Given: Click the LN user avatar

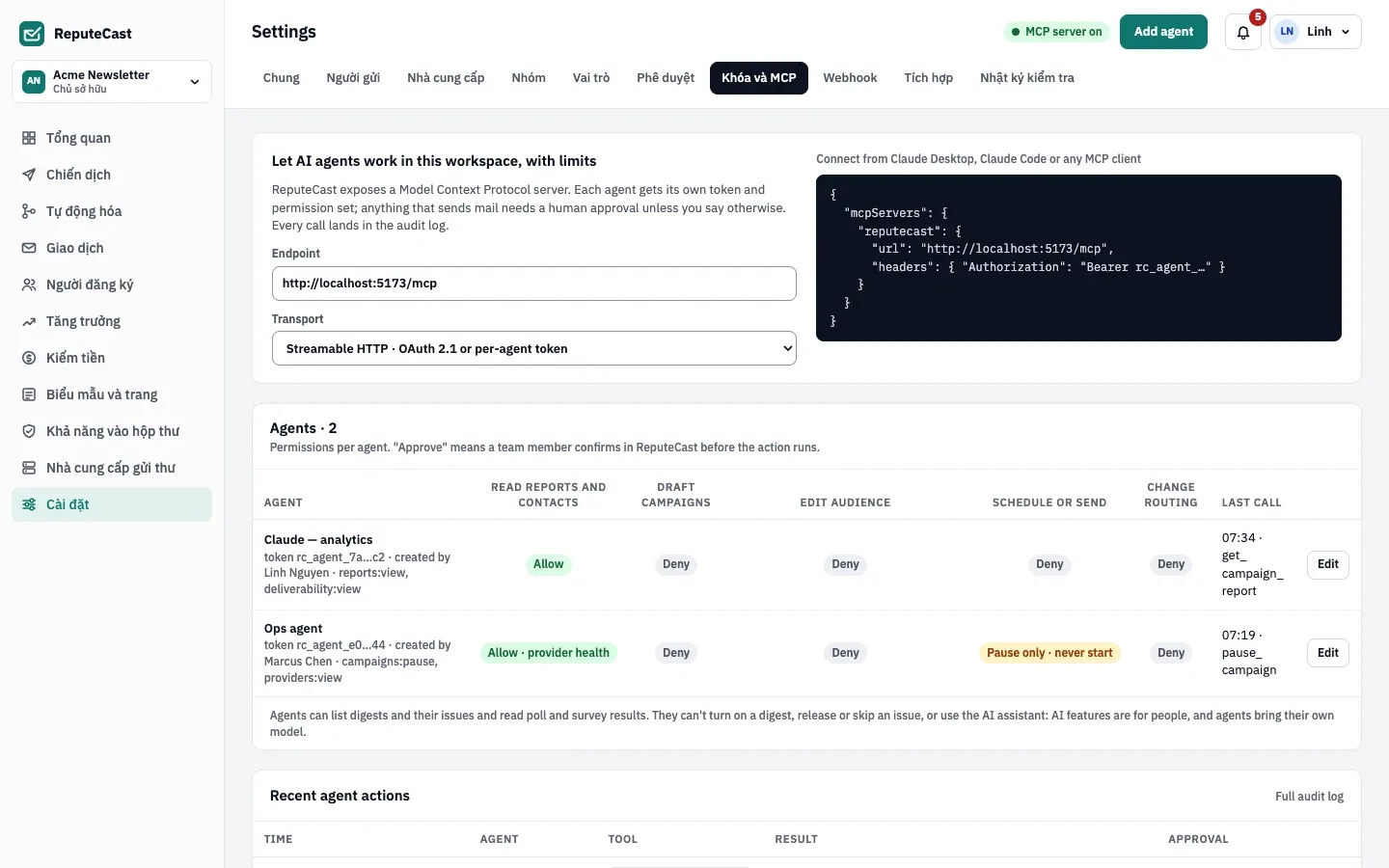Looking at the screenshot, I should coord(1287,32).
